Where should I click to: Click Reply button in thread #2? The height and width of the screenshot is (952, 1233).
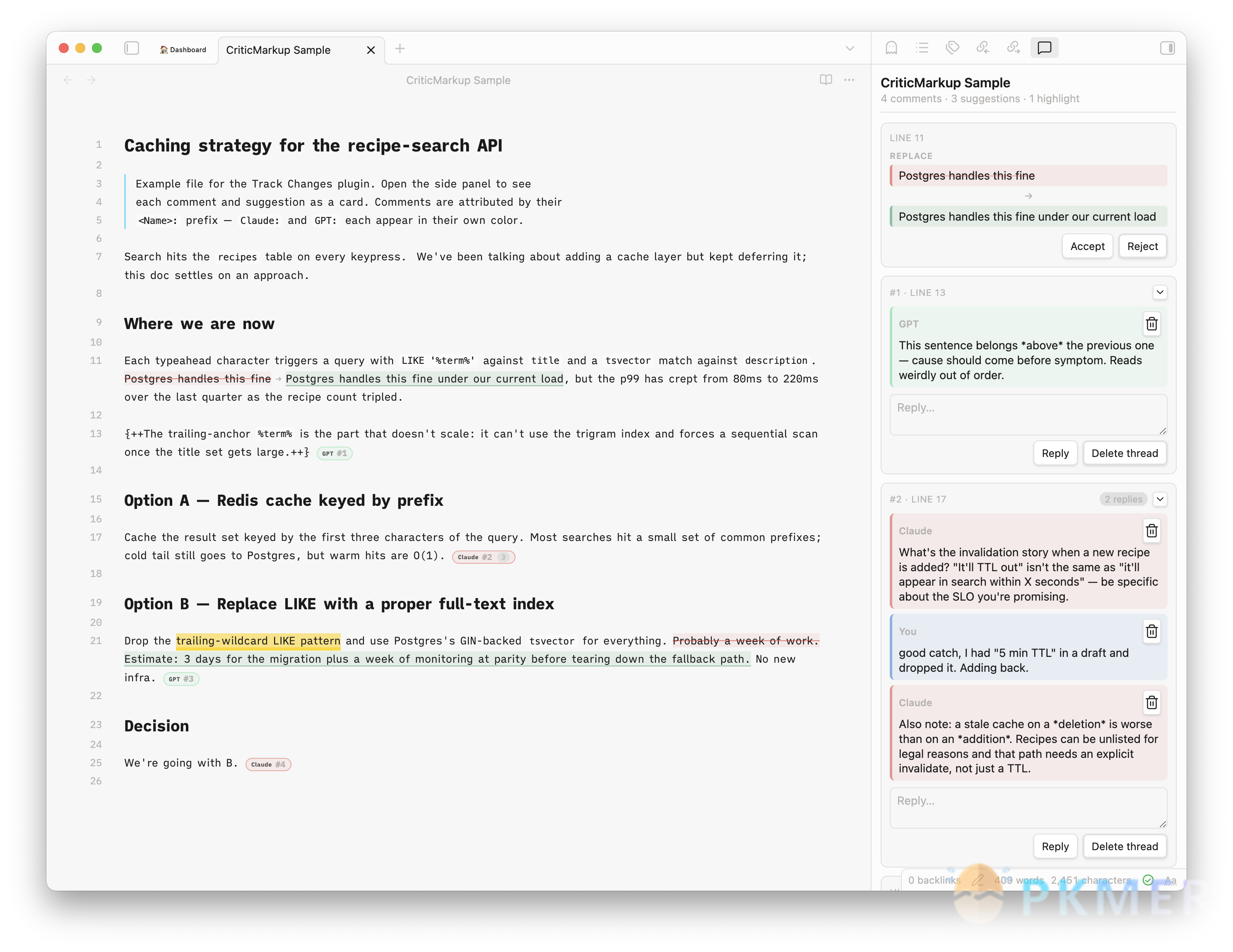[1055, 846]
